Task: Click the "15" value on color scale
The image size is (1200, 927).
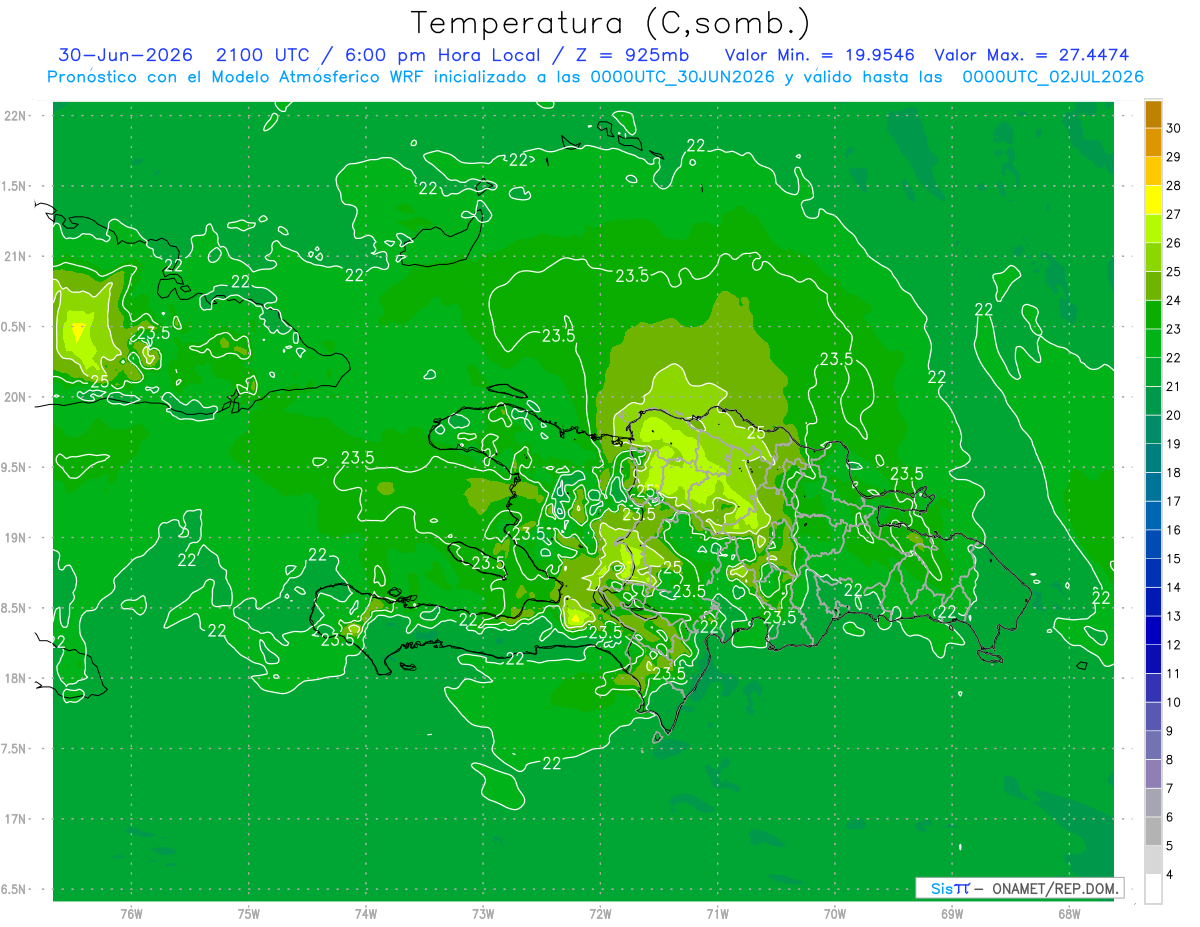Action: (1174, 558)
